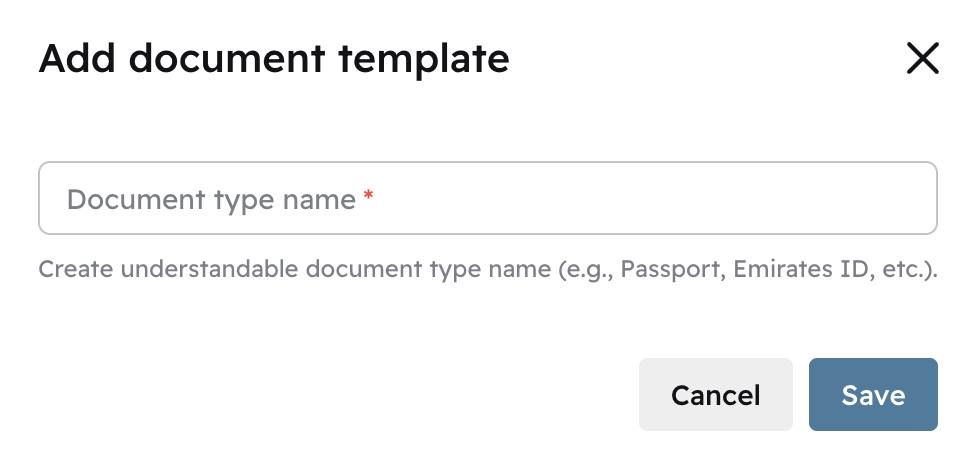Exit the dialog via the close icon

point(921,59)
